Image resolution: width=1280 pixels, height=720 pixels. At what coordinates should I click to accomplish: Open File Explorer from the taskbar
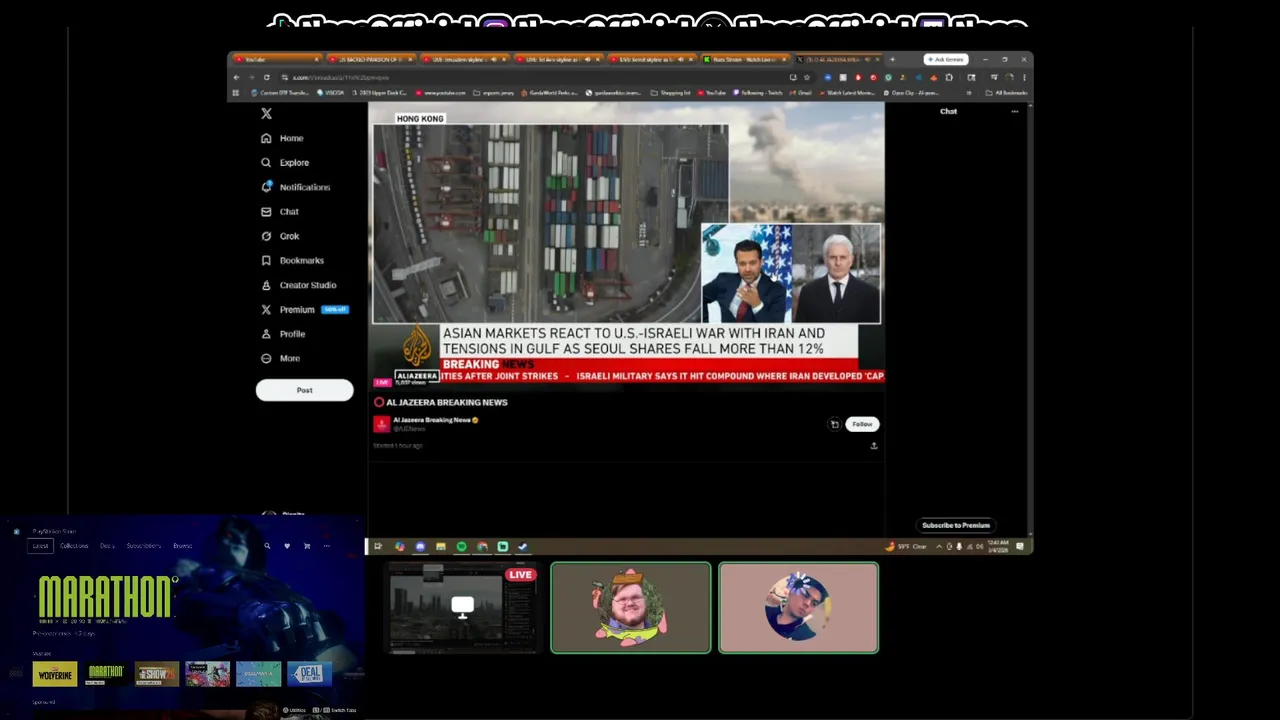(x=441, y=546)
